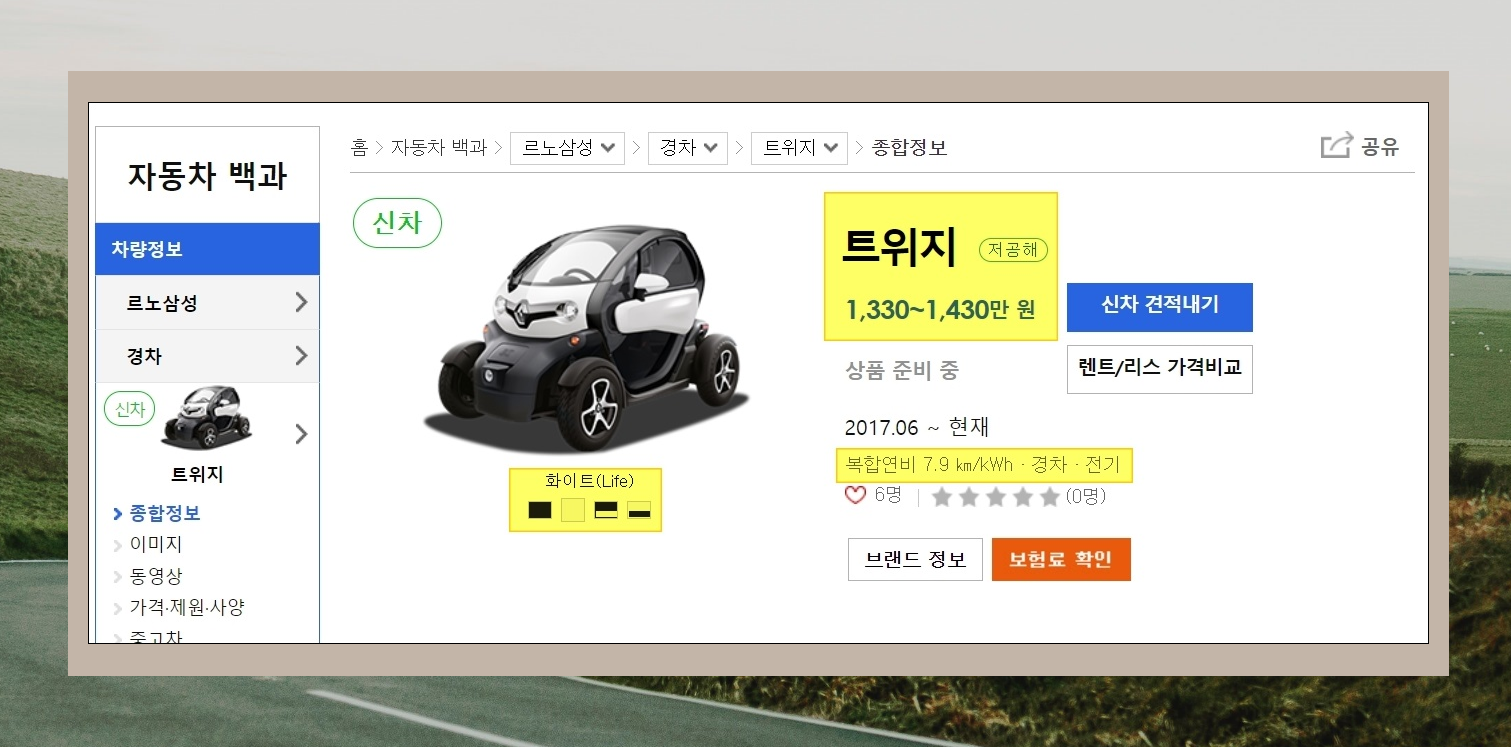Go to 홈 in breadcrumb

(359, 148)
